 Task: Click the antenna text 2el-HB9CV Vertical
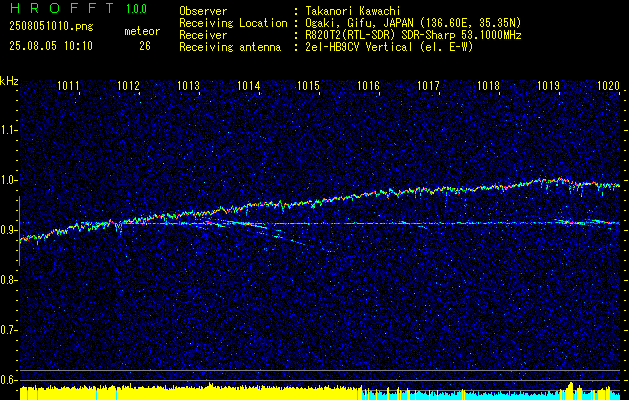click(x=359, y=47)
